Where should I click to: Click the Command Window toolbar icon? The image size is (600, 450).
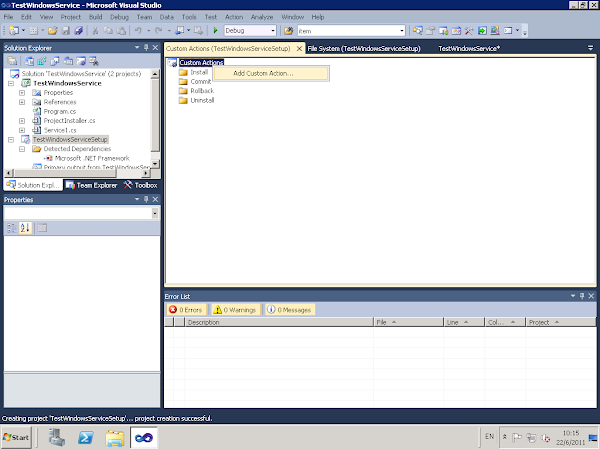pyautogui.click(x=508, y=31)
